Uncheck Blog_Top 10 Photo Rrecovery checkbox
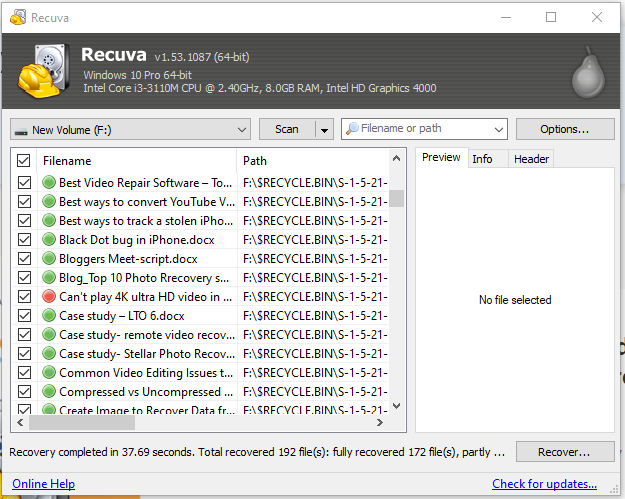 coord(24,277)
